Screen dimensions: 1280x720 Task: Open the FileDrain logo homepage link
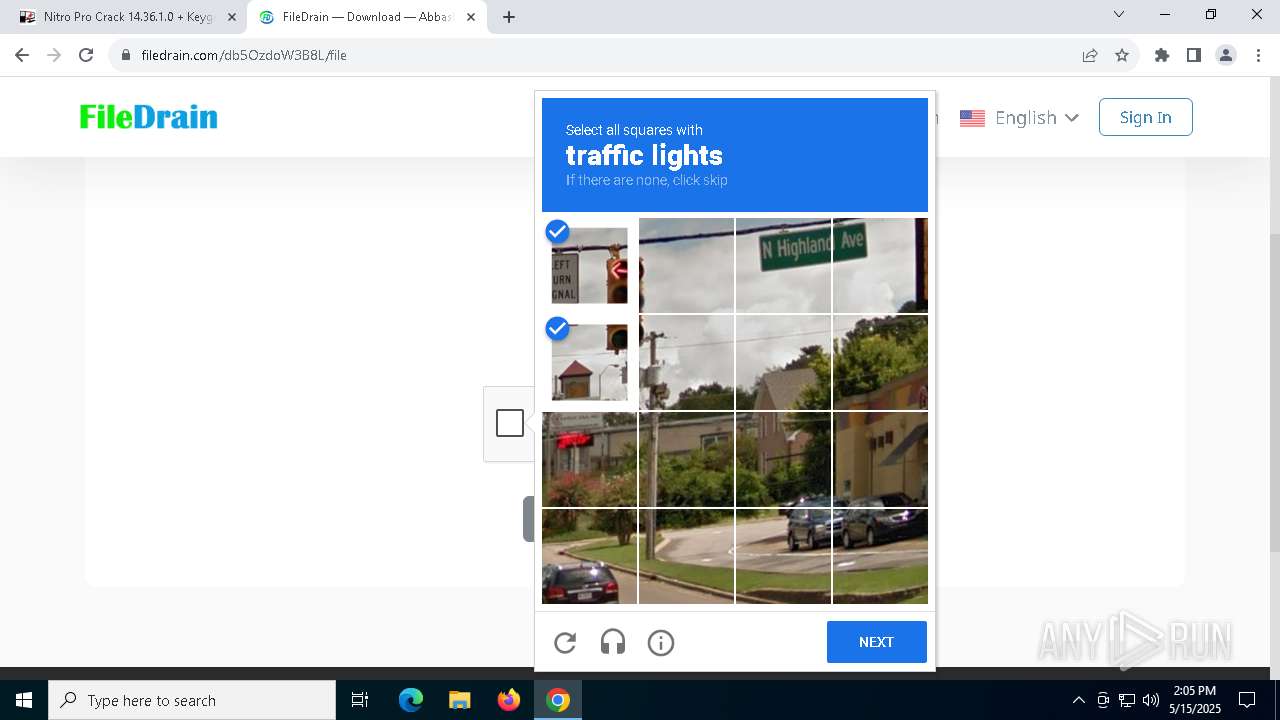click(149, 117)
